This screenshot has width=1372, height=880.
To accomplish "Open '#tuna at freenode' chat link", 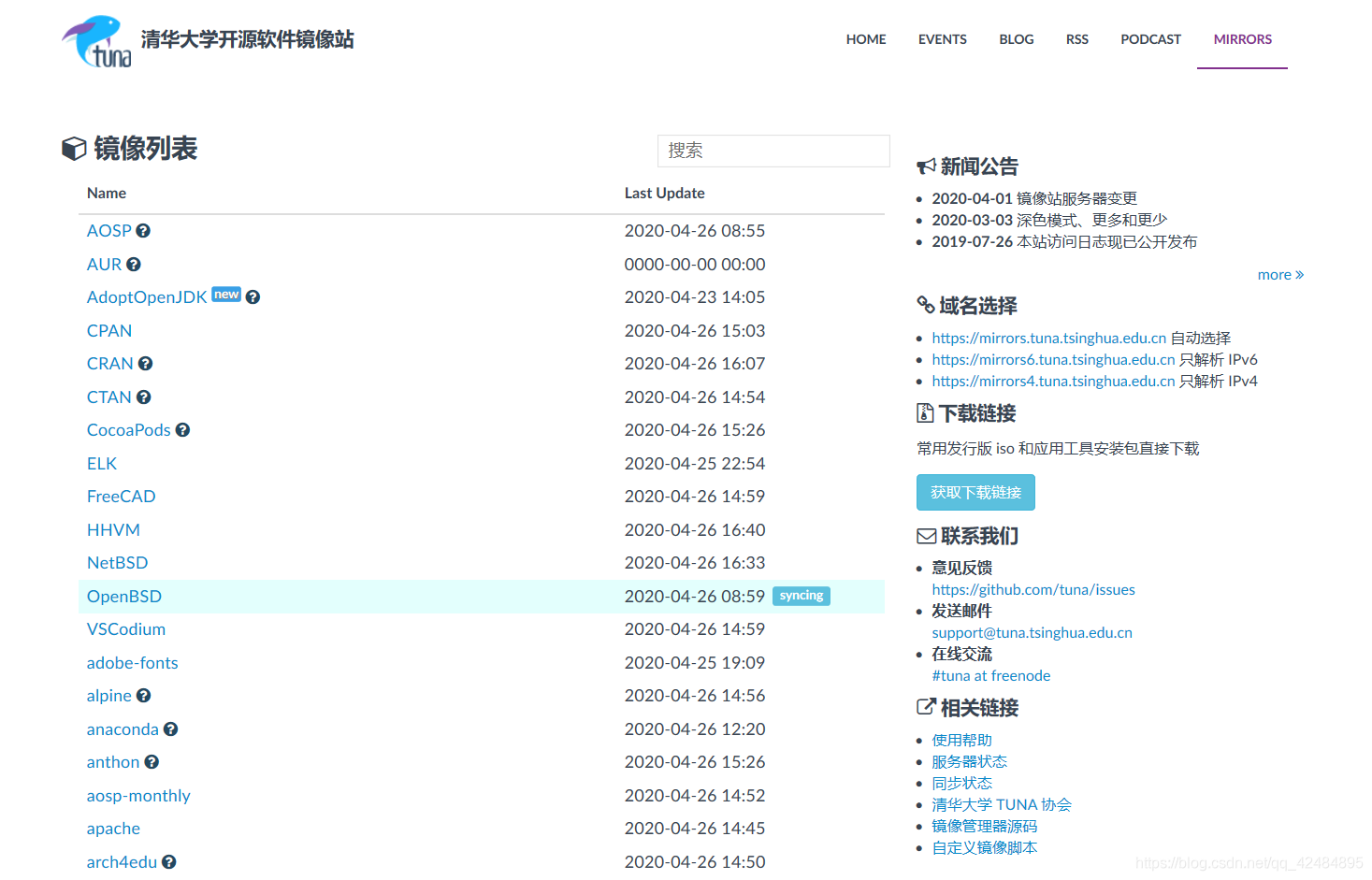I will point(991,676).
